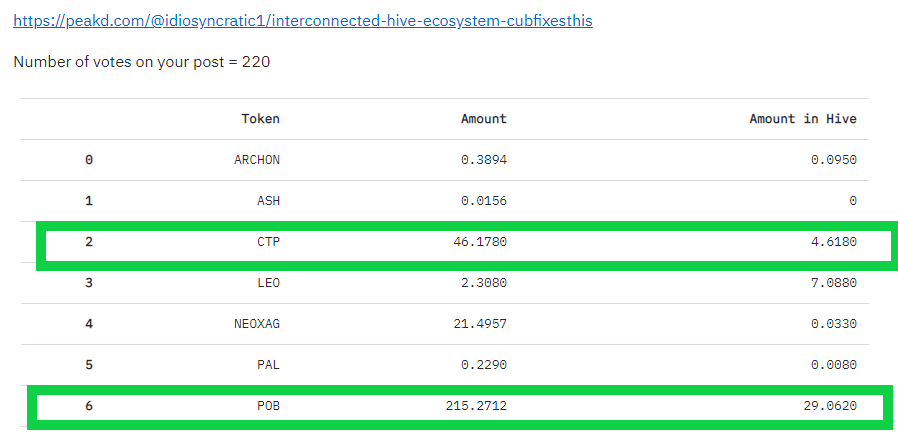Click row index 0 in the table
This screenshot has height=443, width=898.
tap(89, 160)
